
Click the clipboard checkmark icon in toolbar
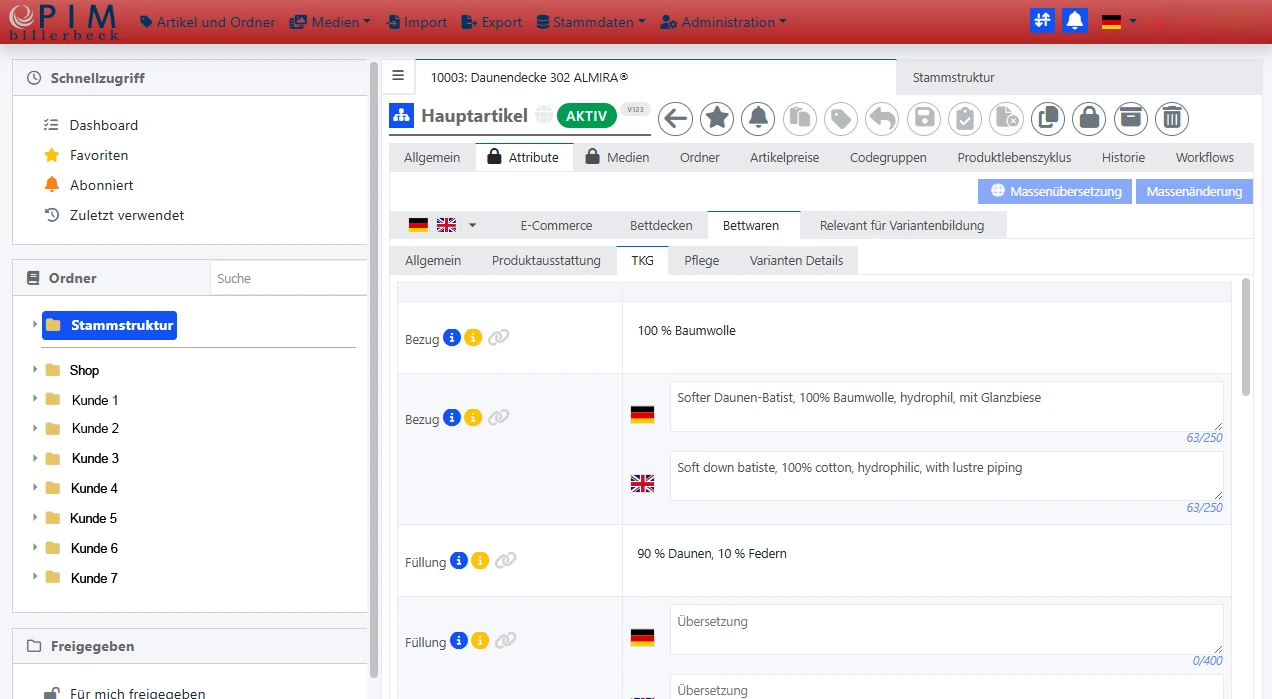[965, 118]
